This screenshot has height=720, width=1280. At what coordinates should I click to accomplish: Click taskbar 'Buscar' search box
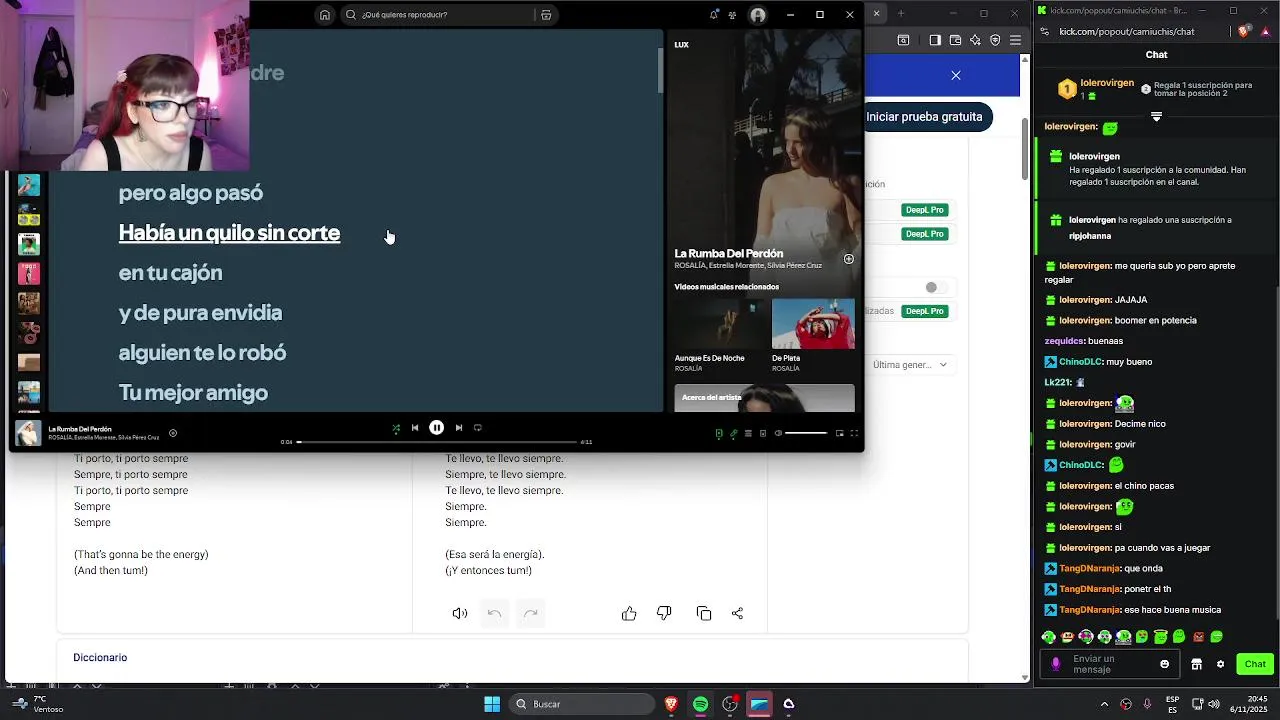pyautogui.click(x=581, y=704)
